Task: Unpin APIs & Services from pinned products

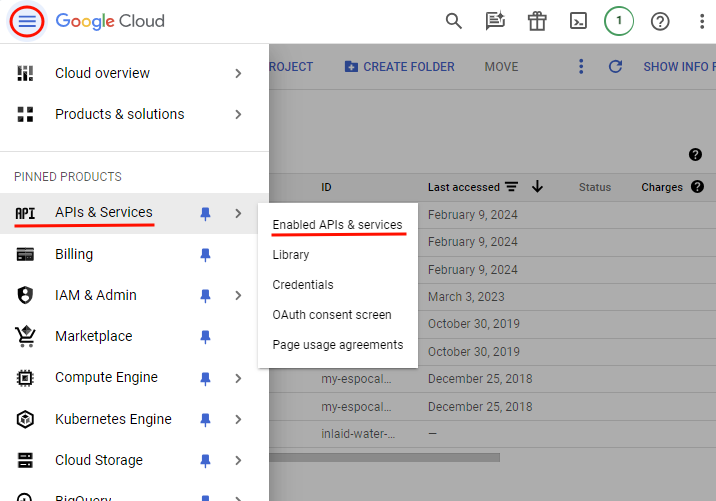Action: [205, 213]
